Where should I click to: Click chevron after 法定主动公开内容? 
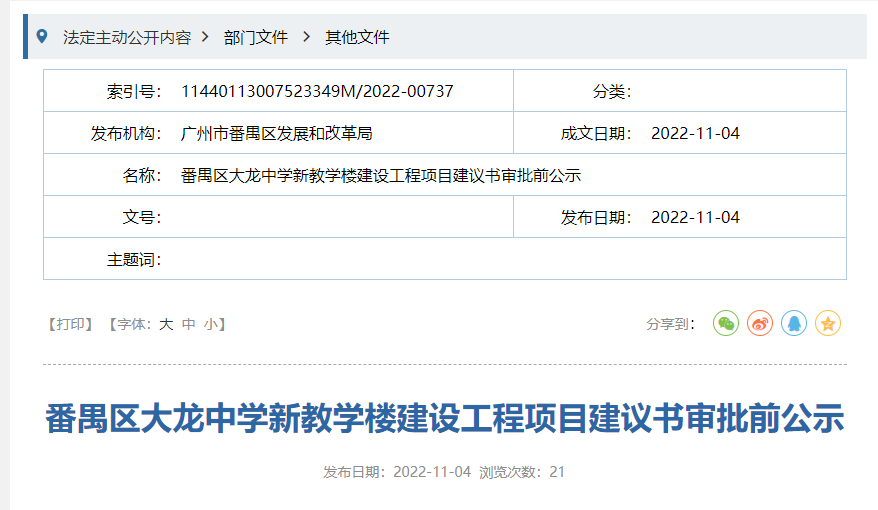pos(206,37)
